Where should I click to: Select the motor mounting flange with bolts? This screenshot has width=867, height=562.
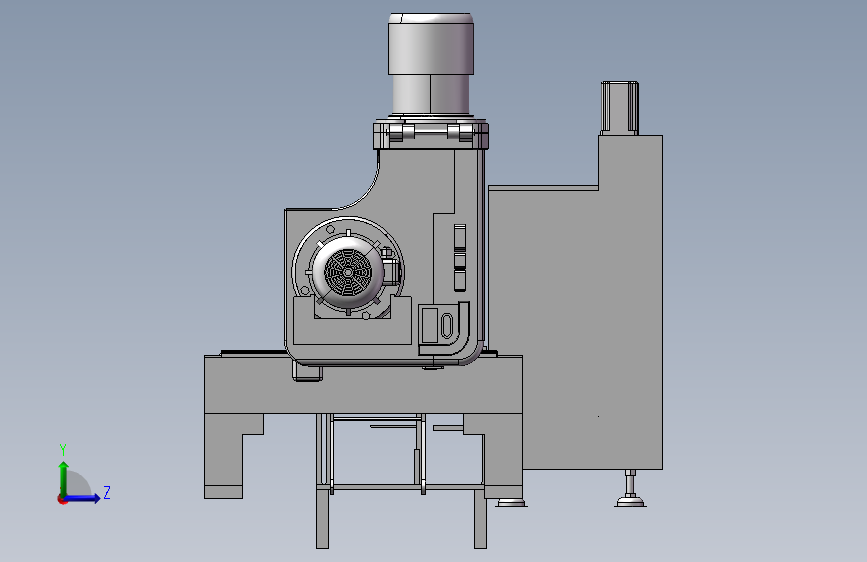(431, 134)
